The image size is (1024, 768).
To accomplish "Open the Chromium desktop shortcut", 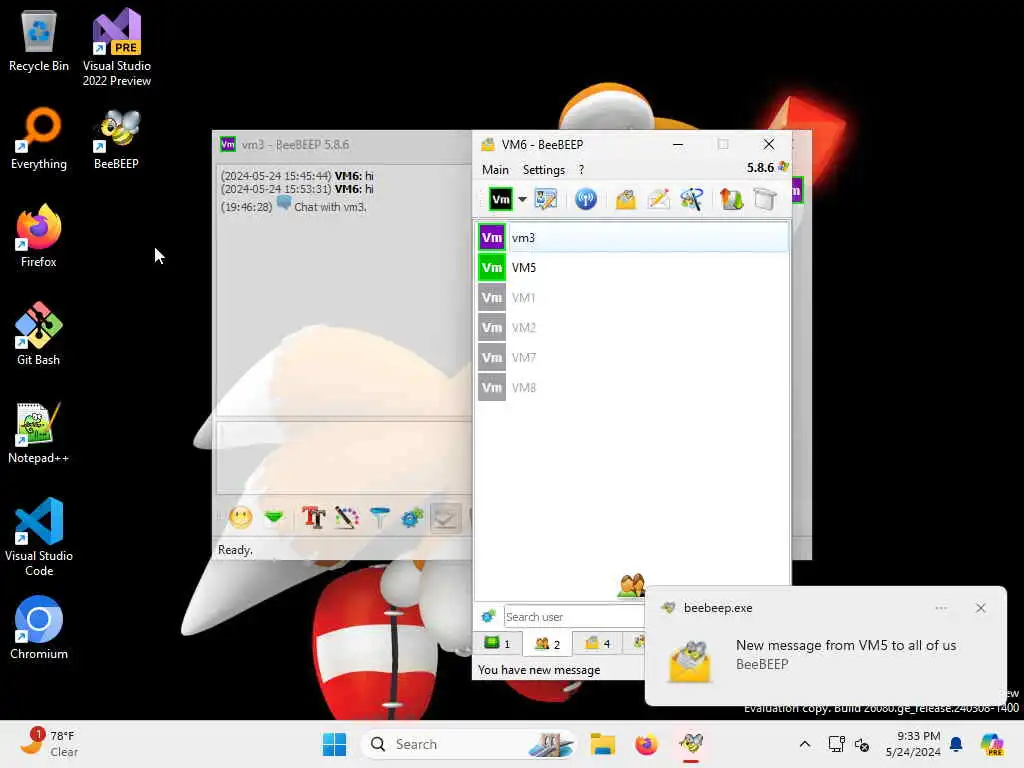I will point(39,628).
